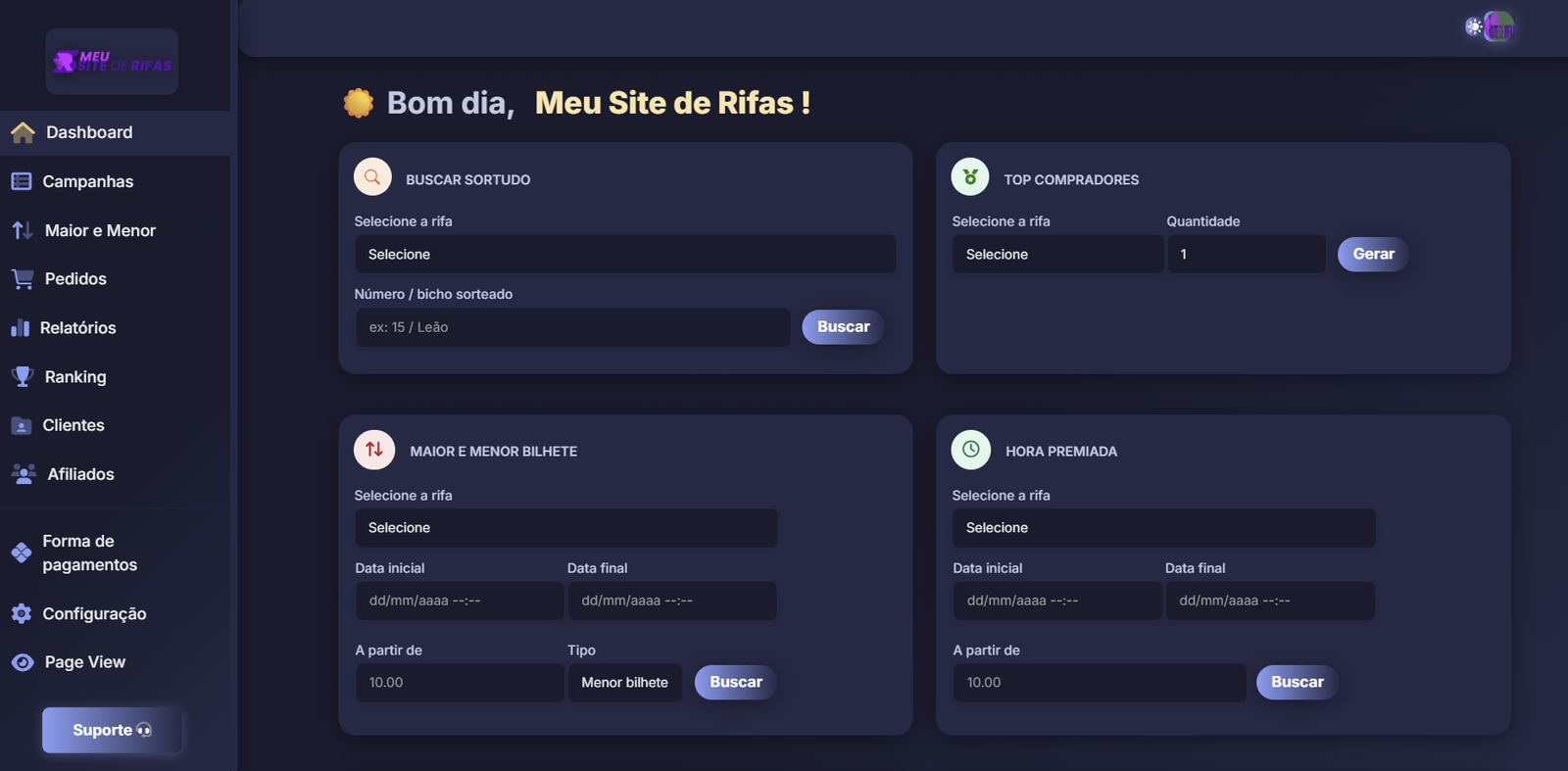Image resolution: width=1568 pixels, height=771 pixels.
Task: Click the magnifier icon on Buscar Sortudo card
Action: (x=372, y=177)
